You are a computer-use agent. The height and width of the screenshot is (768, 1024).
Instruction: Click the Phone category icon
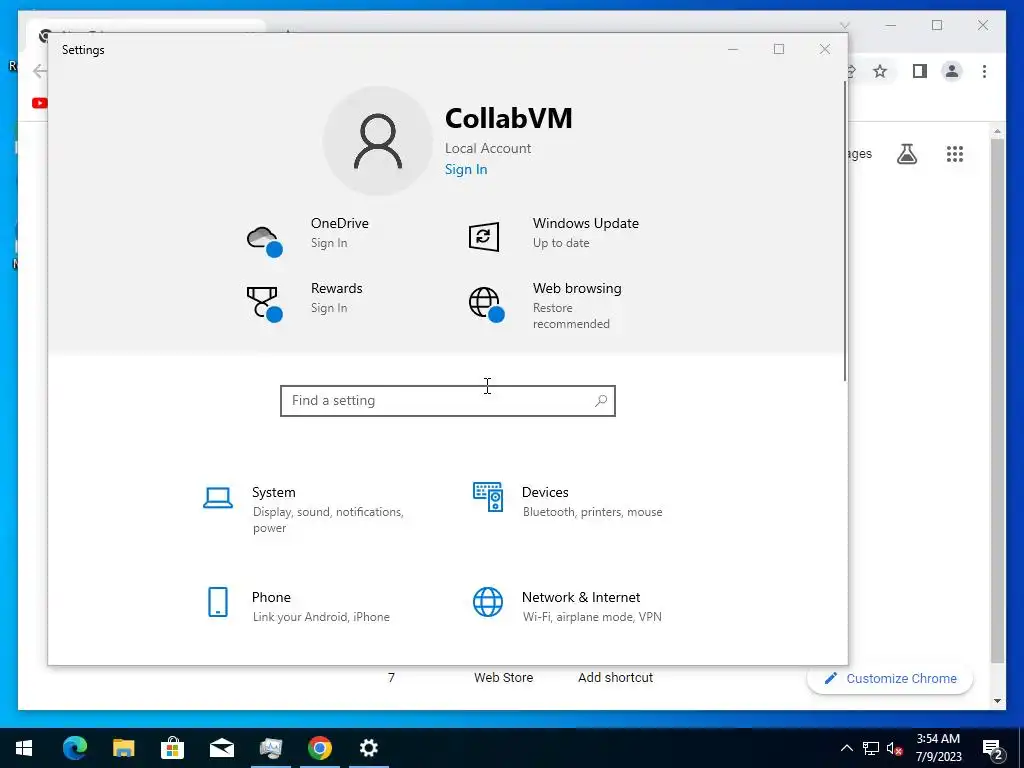(x=217, y=601)
